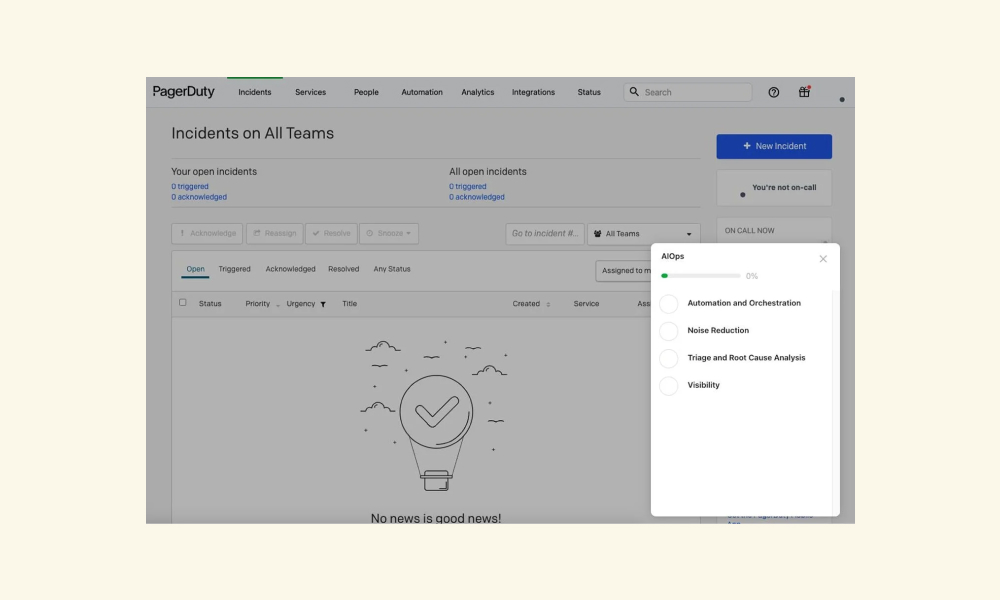Click the Go to incident # field
The width and height of the screenshot is (1000, 600).
click(545, 233)
